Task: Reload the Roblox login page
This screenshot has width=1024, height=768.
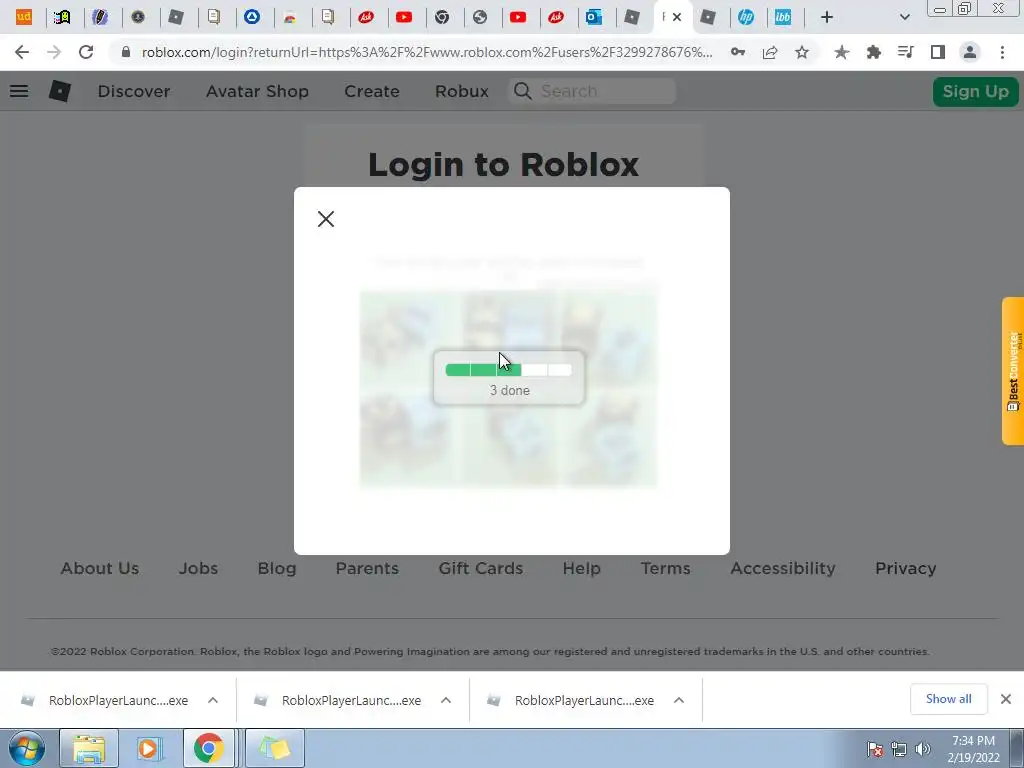Action: (86, 52)
